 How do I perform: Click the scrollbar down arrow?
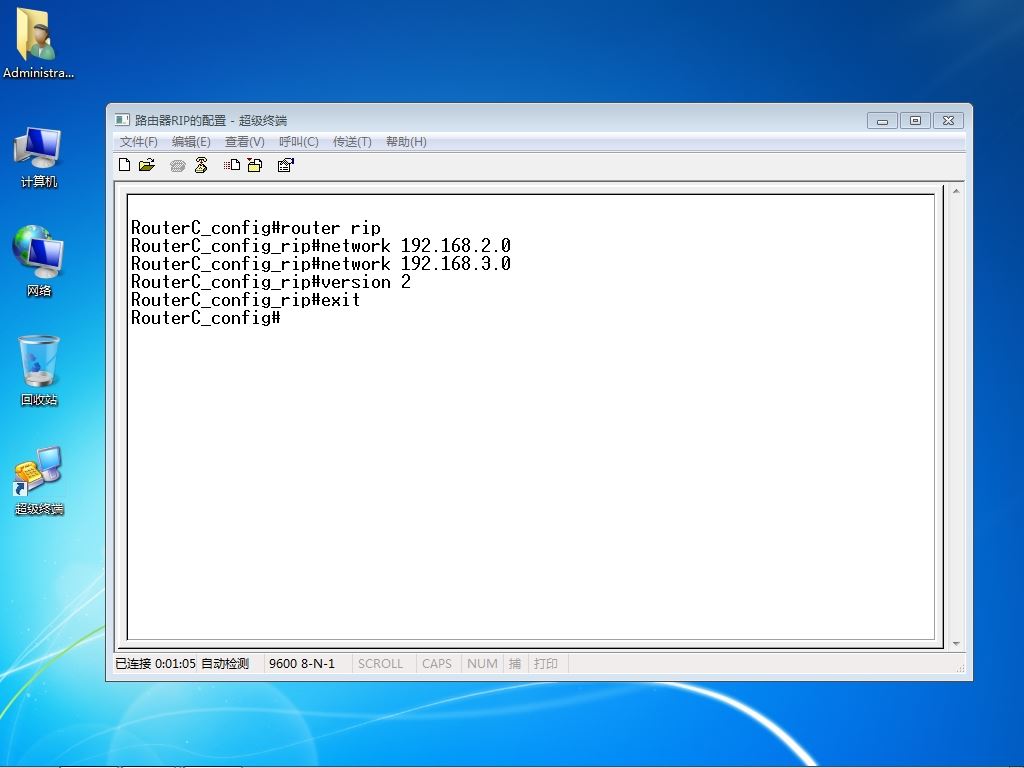(956, 644)
